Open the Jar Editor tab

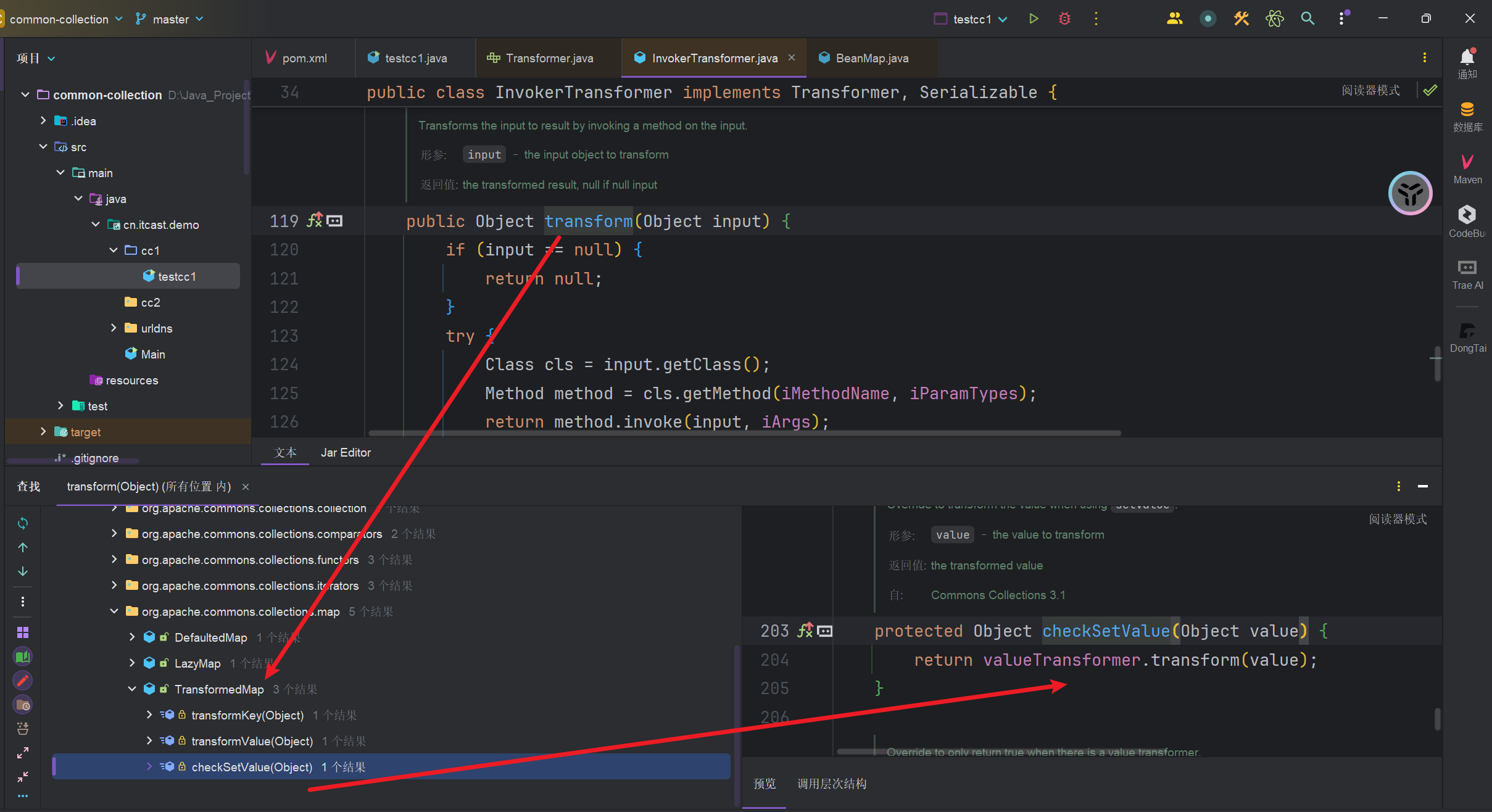click(x=346, y=452)
